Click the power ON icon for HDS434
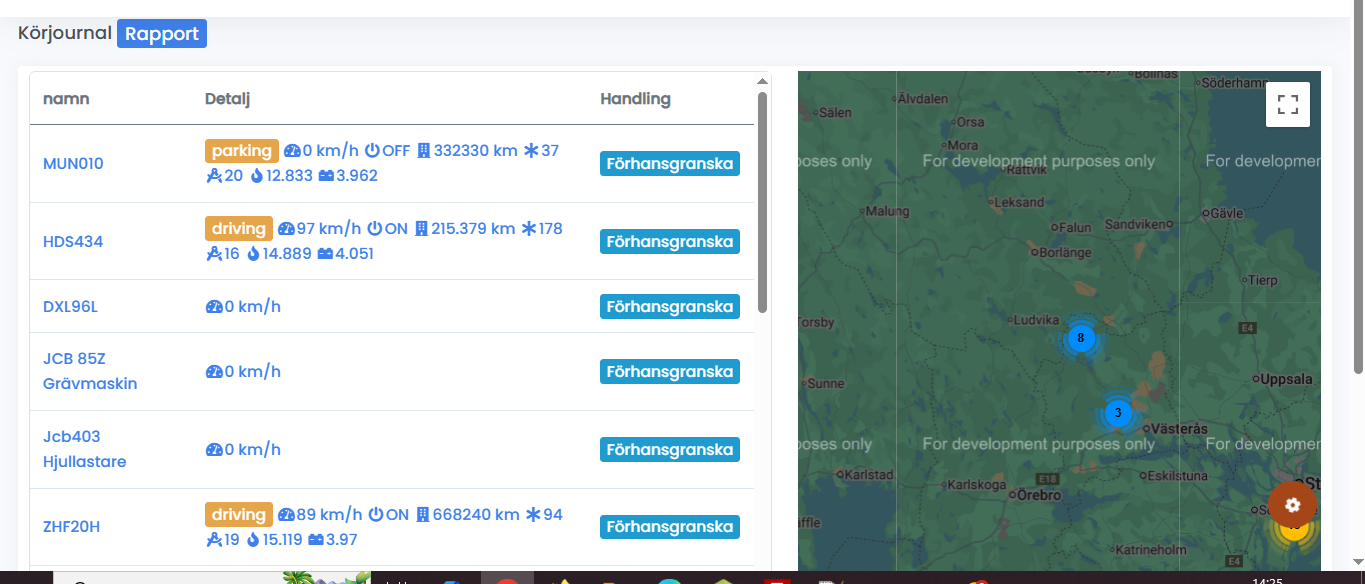The width and height of the screenshot is (1365, 584). 376,229
